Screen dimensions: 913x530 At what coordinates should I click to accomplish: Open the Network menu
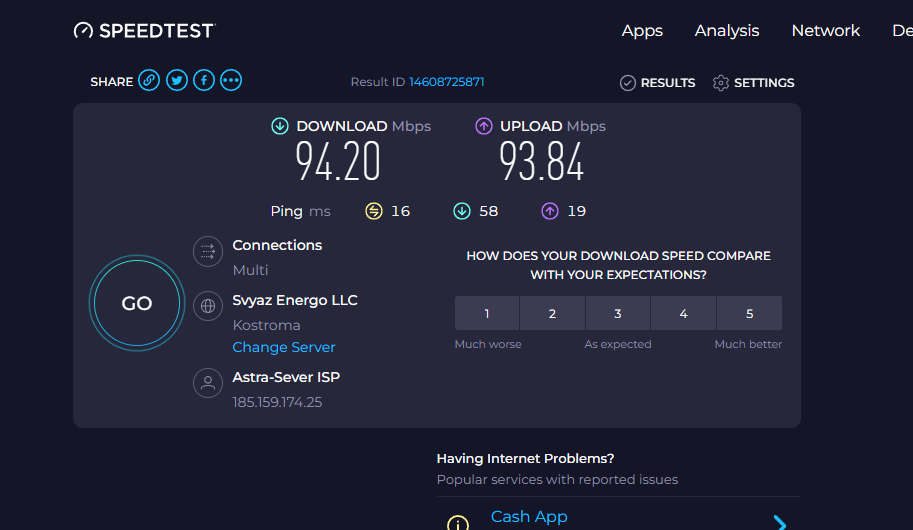[x=826, y=30]
